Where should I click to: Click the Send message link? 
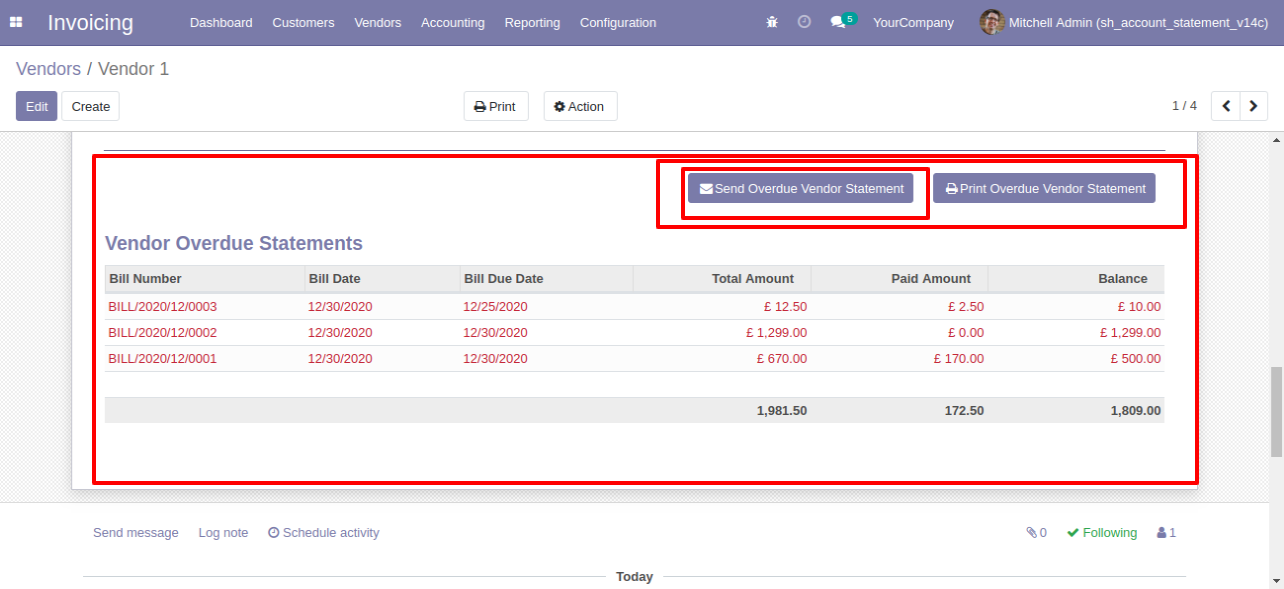(x=136, y=533)
